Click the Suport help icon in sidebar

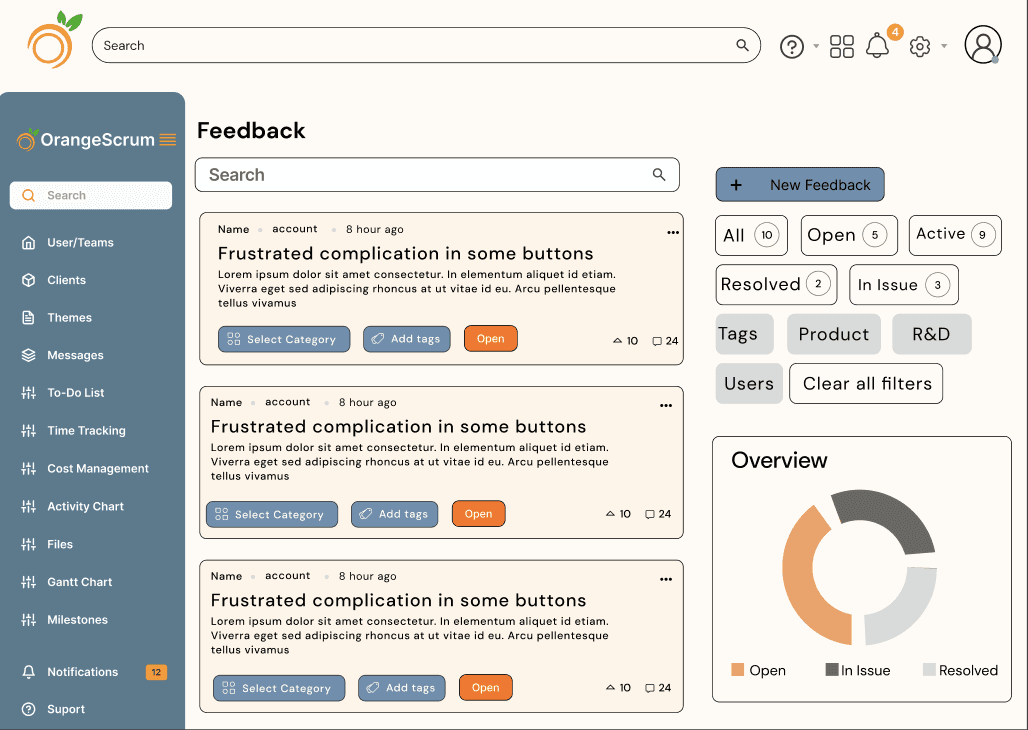[x=28, y=709]
